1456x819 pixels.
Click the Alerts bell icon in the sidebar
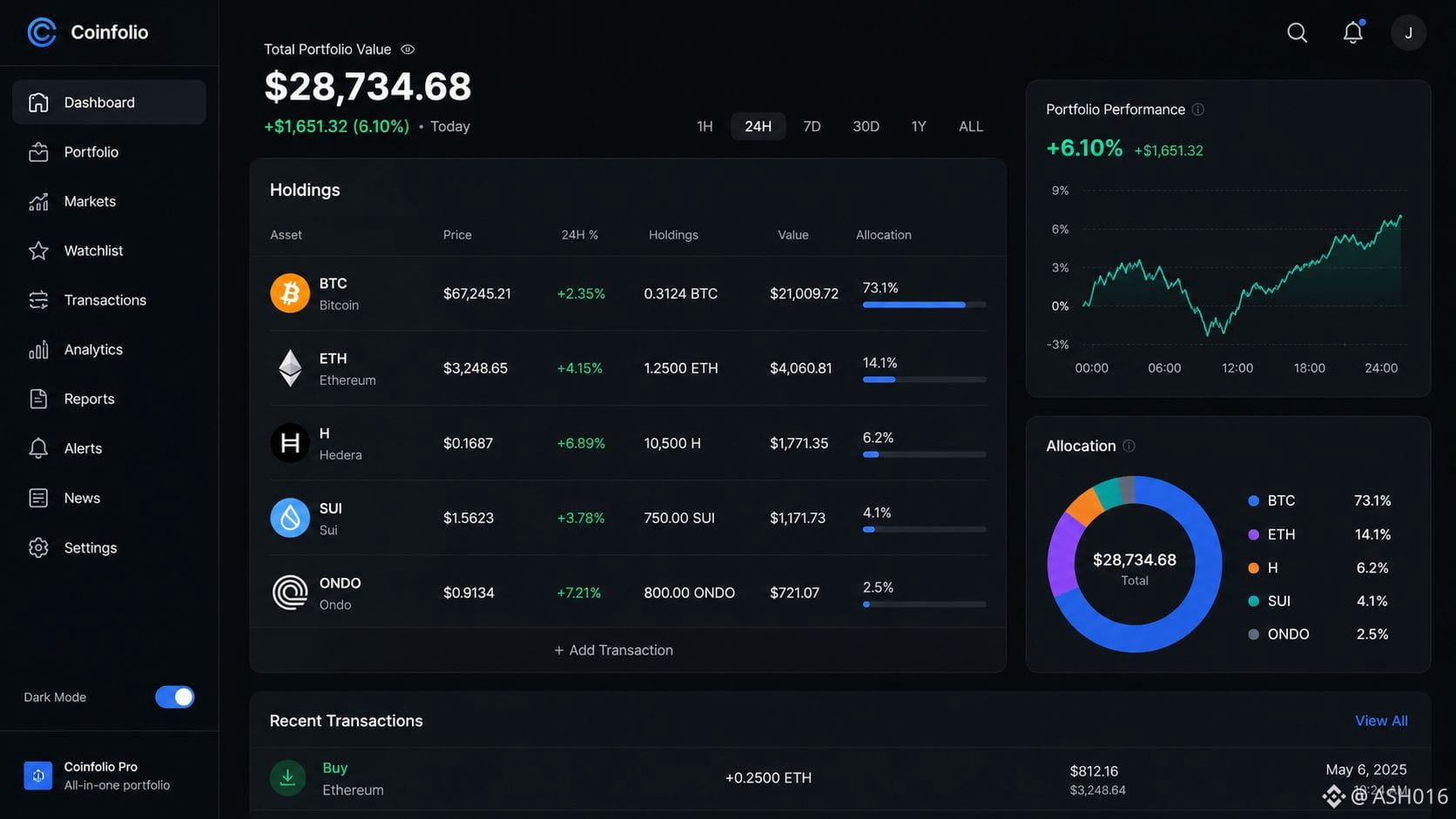pos(38,448)
